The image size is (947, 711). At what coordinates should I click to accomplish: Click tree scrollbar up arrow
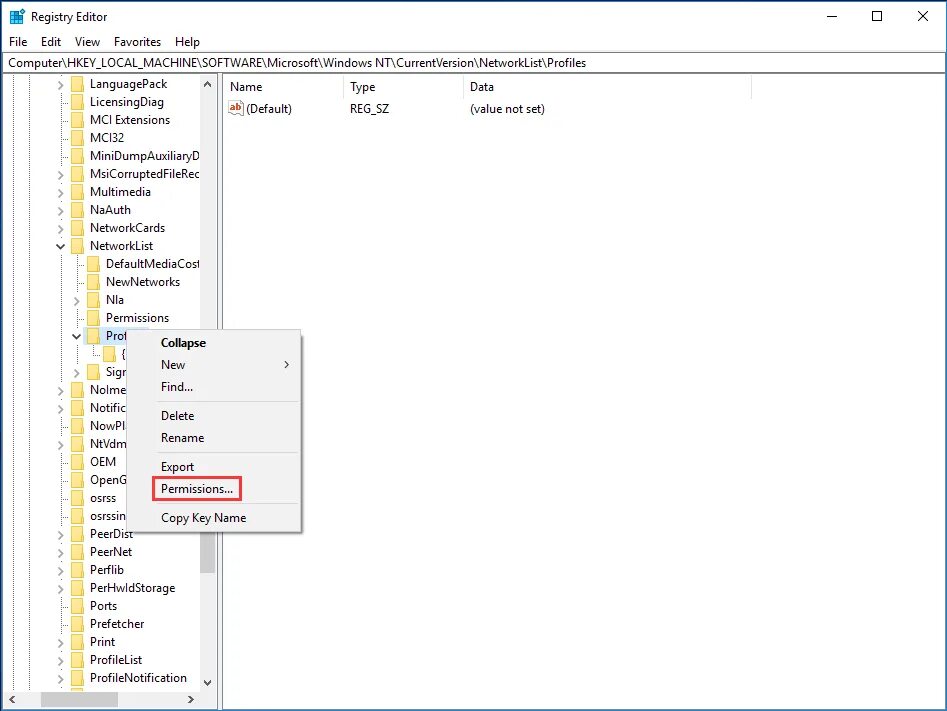point(207,84)
